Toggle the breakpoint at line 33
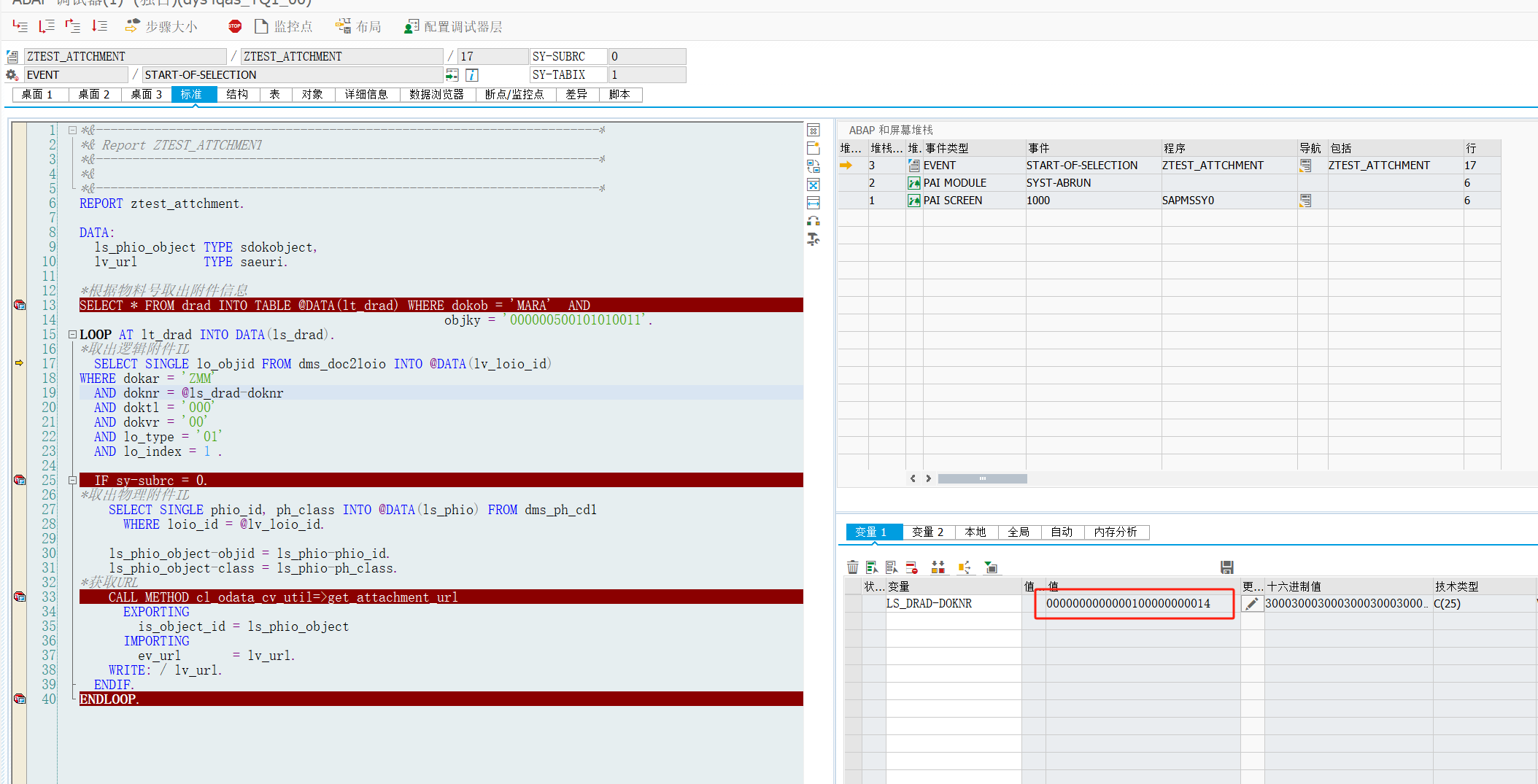The image size is (1538, 784). (20, 597)
